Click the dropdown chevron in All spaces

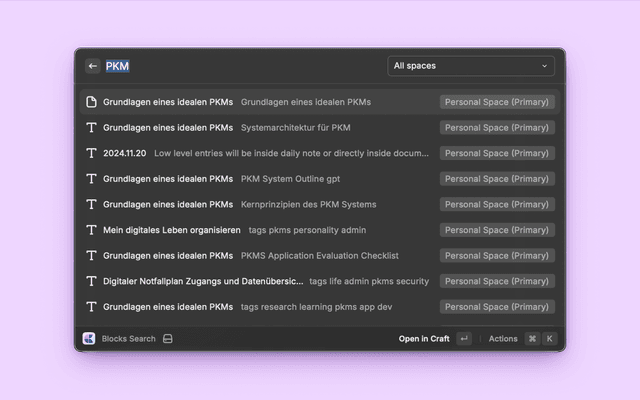tap(545, 66)
